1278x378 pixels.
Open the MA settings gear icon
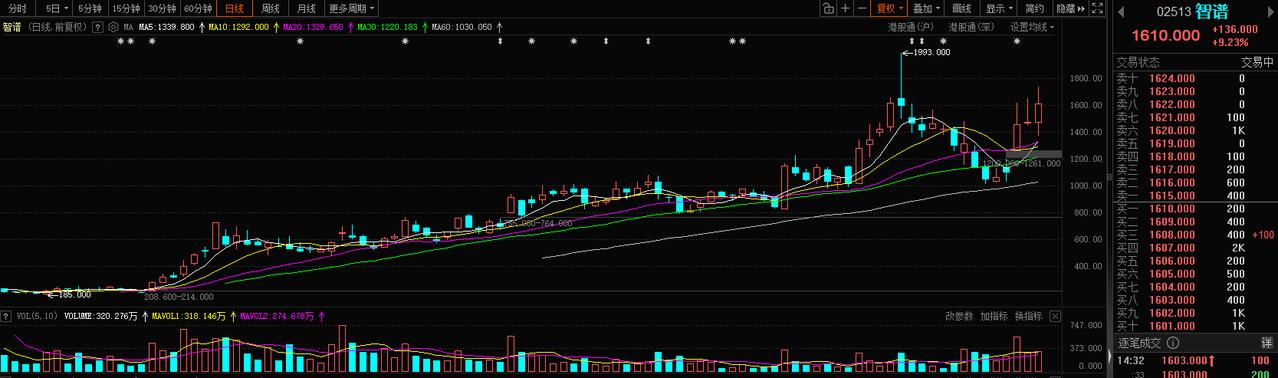tap(112, 27)
